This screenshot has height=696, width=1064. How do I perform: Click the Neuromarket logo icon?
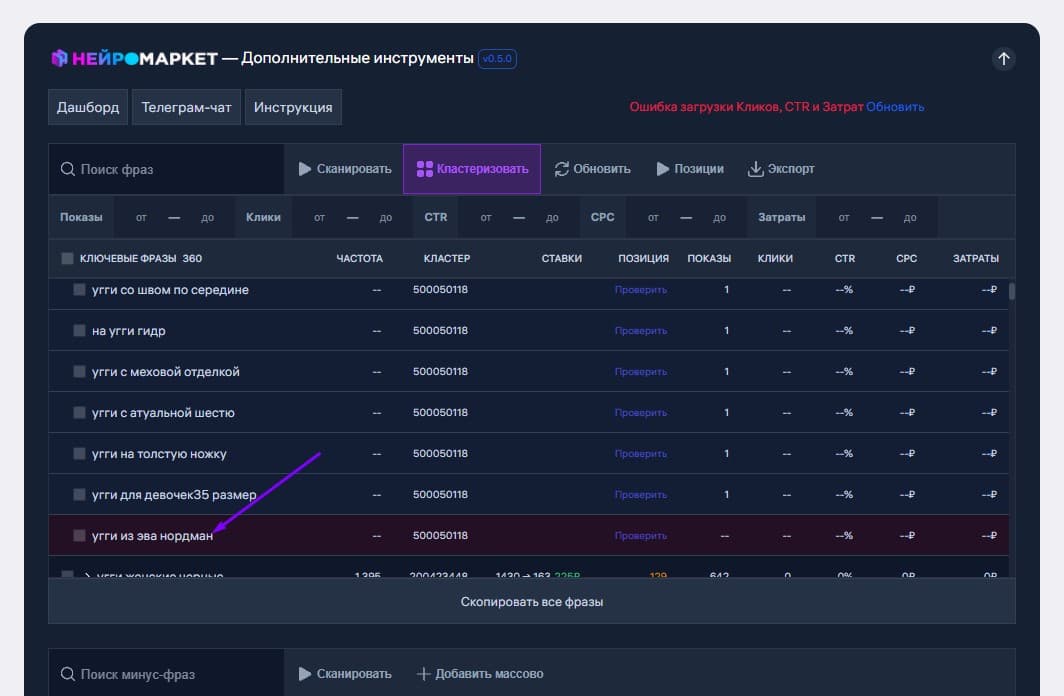point(60,58)
